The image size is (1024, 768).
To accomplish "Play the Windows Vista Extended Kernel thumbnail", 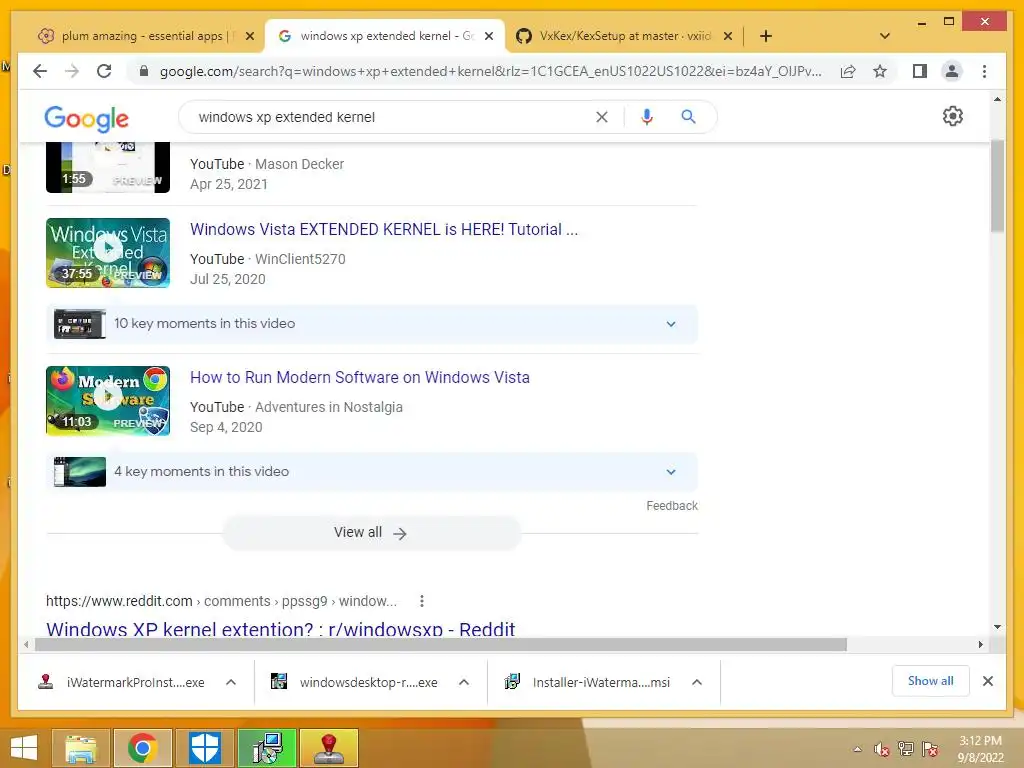I will pos(108,253).
